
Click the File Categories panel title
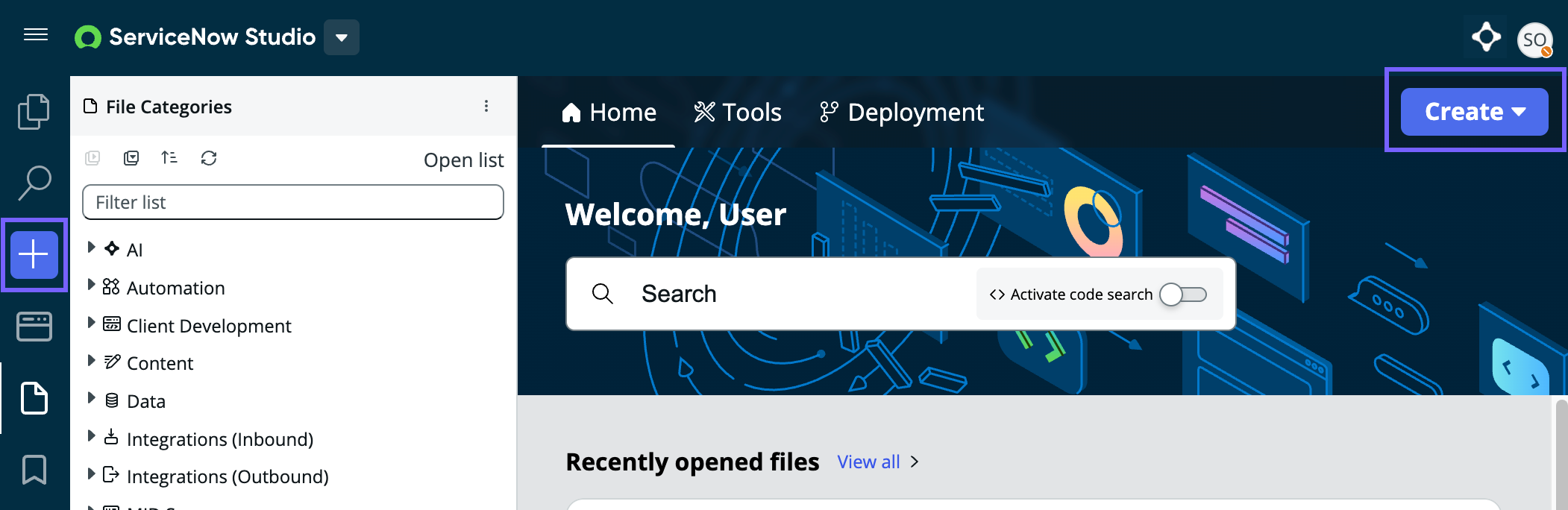point(169,107)
